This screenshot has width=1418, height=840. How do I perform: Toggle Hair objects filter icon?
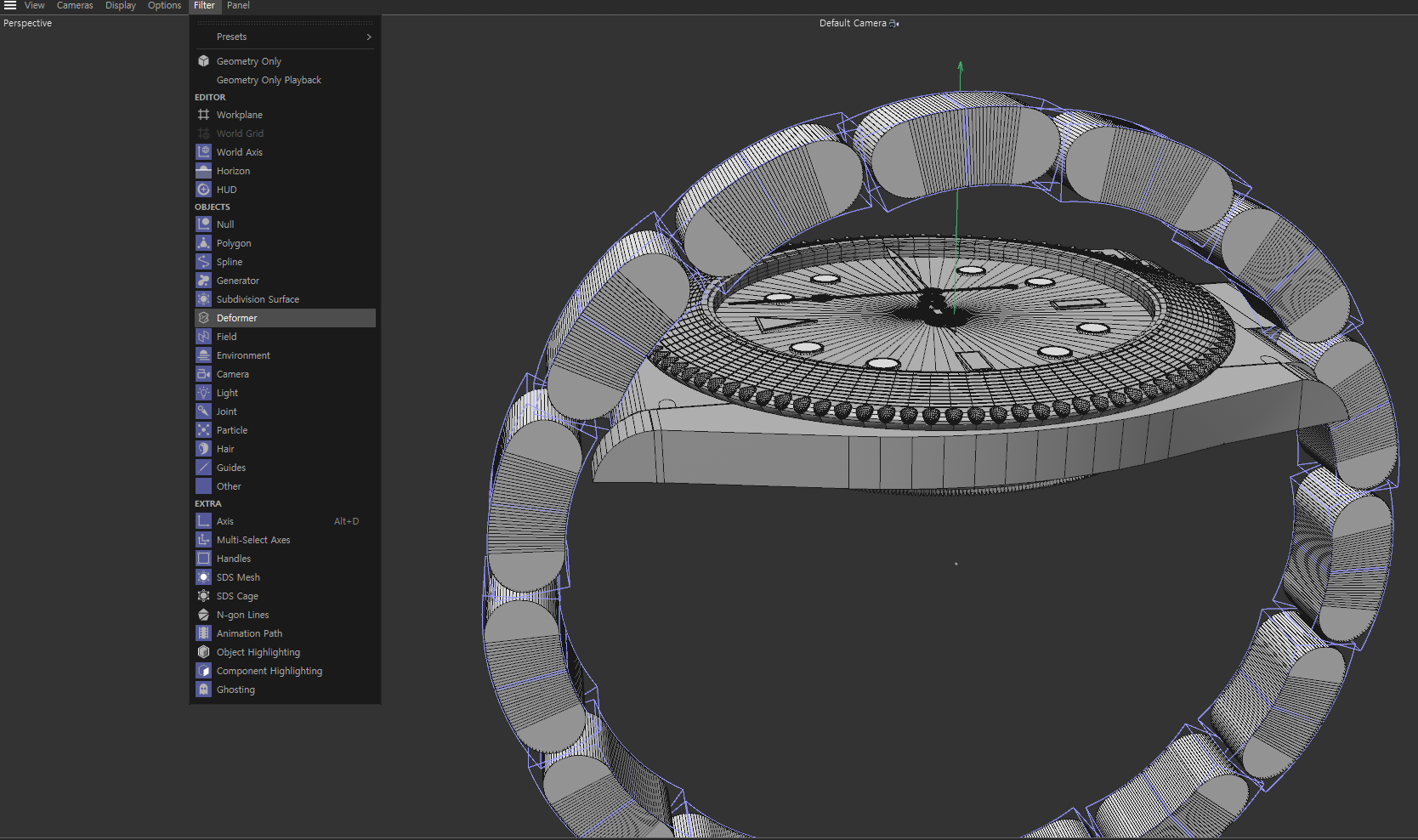coord(203,449)
